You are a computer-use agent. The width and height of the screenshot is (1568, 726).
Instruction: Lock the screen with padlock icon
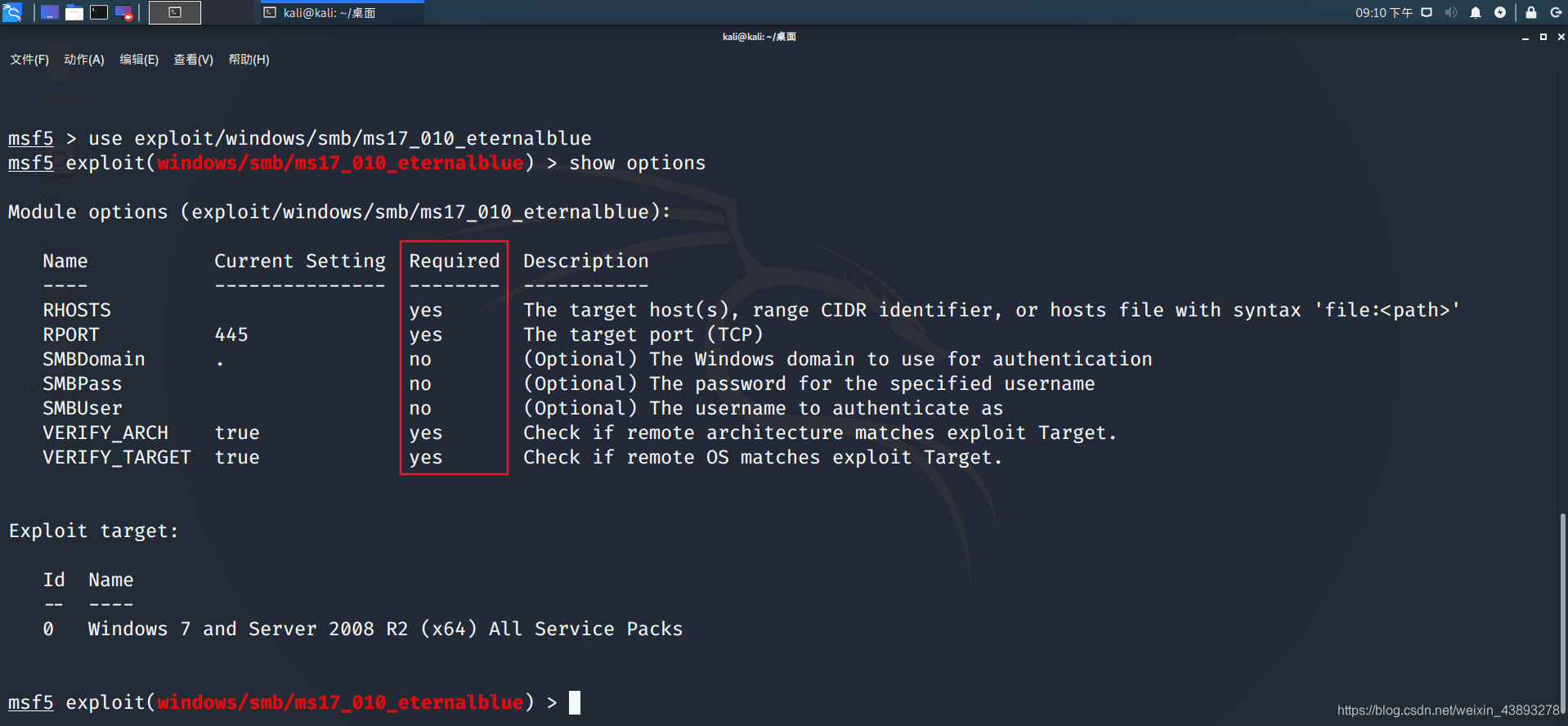pyautogui.click(x=1531, y=12)
